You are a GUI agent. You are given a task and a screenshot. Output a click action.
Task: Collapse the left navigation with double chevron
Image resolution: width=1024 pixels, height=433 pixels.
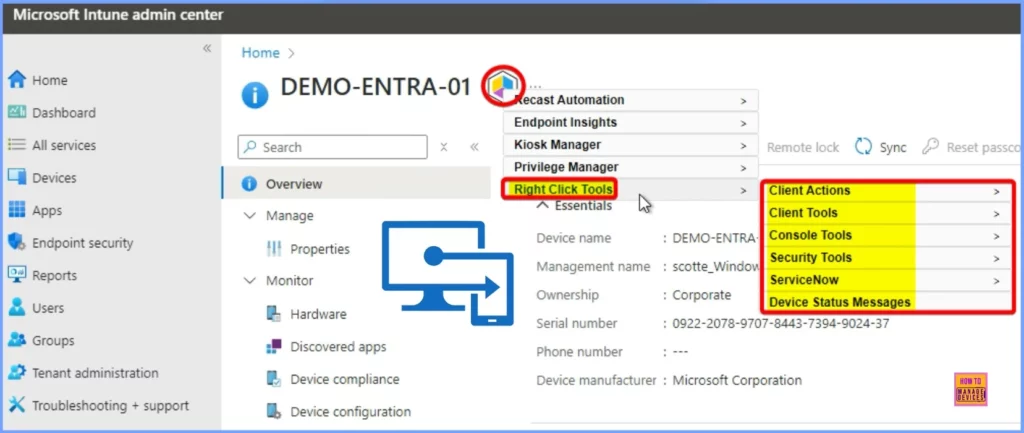coord(207,48)
